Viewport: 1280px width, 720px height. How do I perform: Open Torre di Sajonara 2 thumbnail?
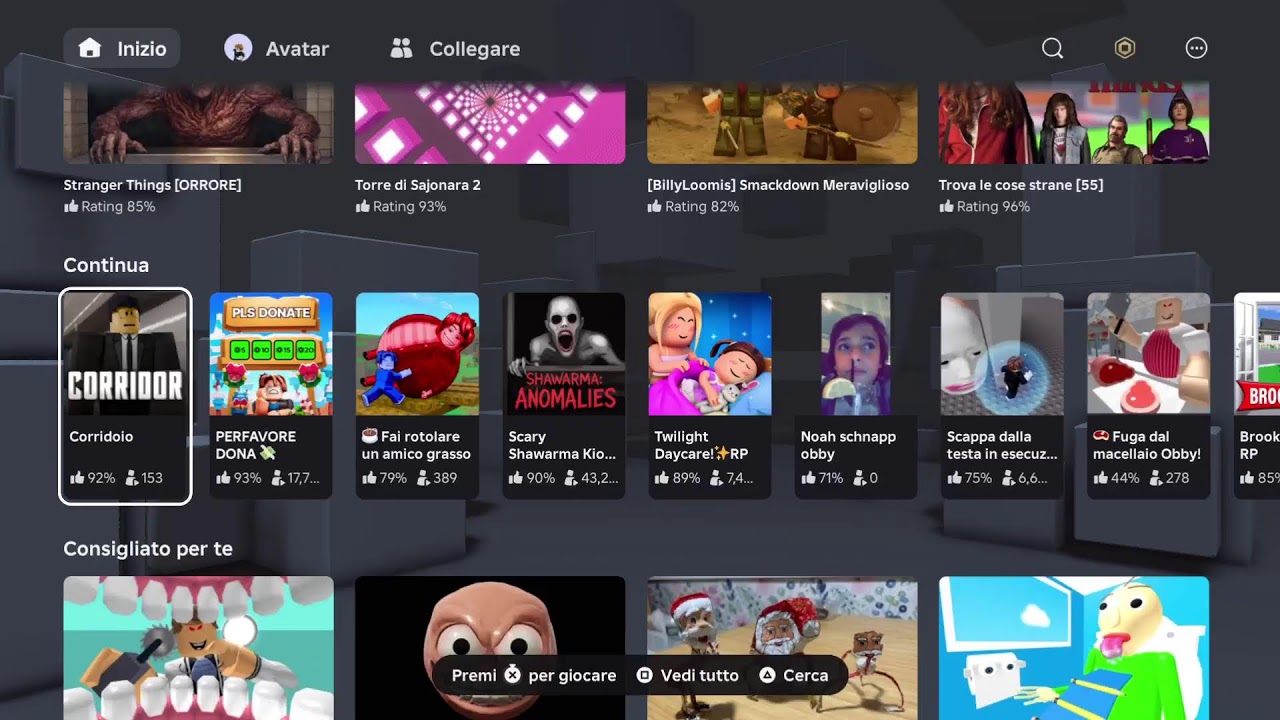[x=490, y=123]
